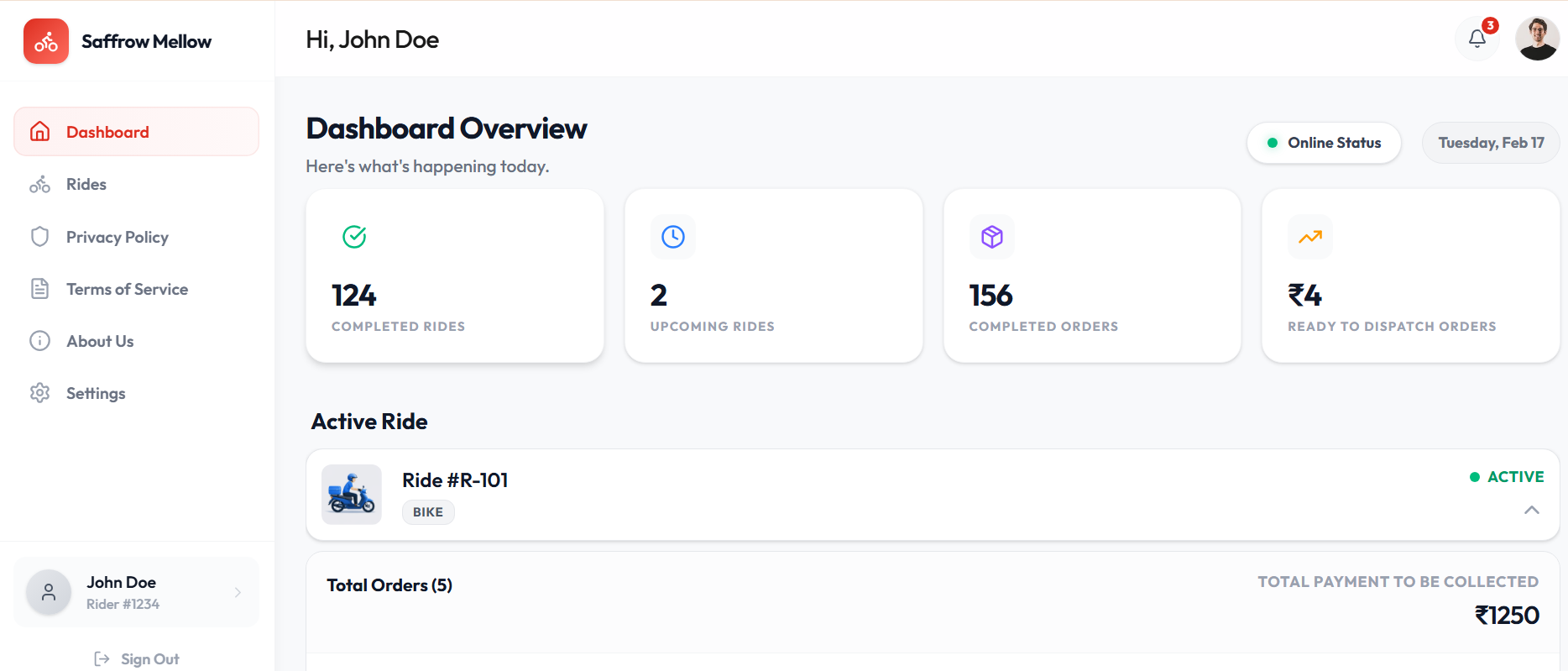Go to Rides in the sidebar

[x=86, y=185]
